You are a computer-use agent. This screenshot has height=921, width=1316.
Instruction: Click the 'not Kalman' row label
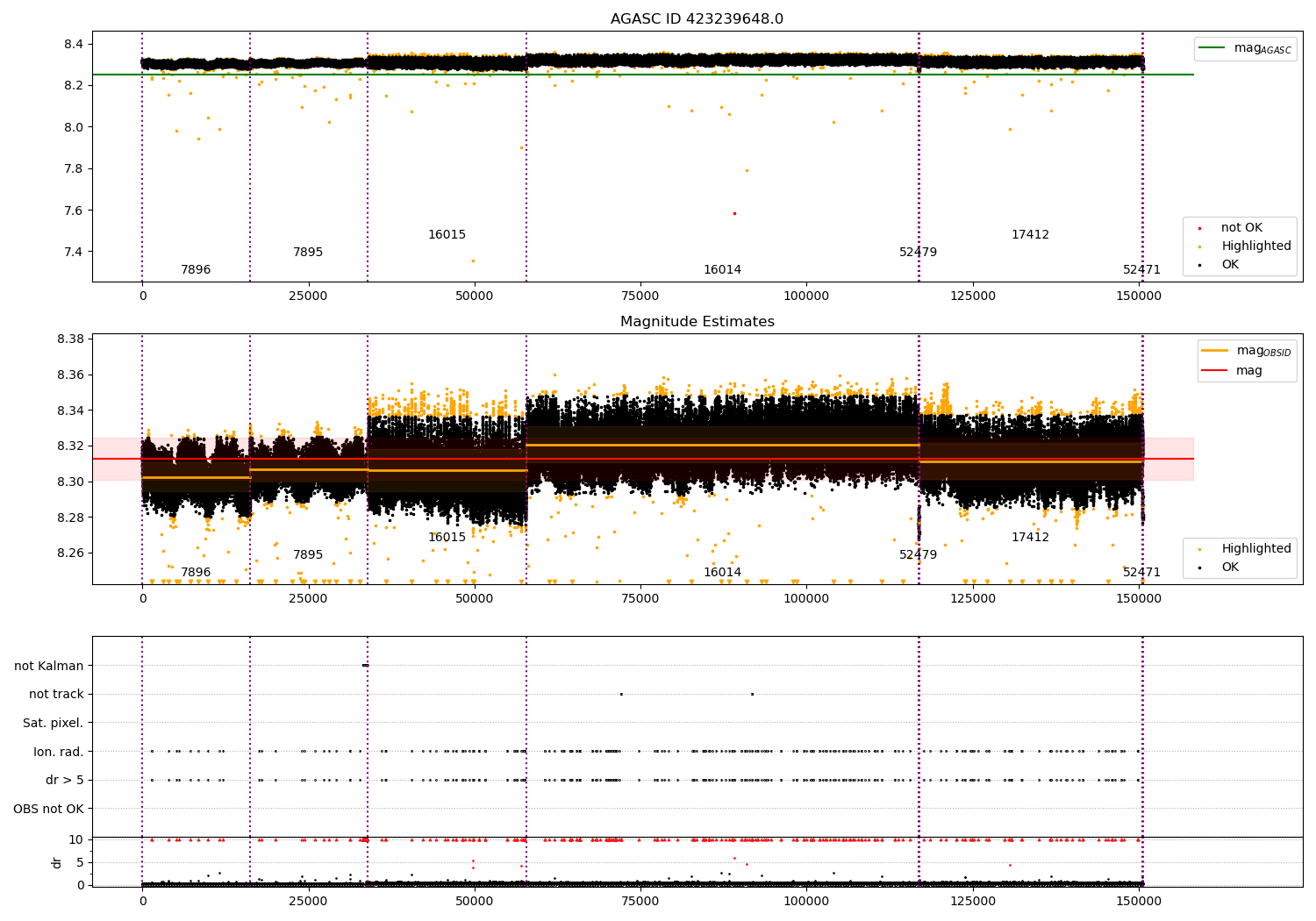coord(49,667)
